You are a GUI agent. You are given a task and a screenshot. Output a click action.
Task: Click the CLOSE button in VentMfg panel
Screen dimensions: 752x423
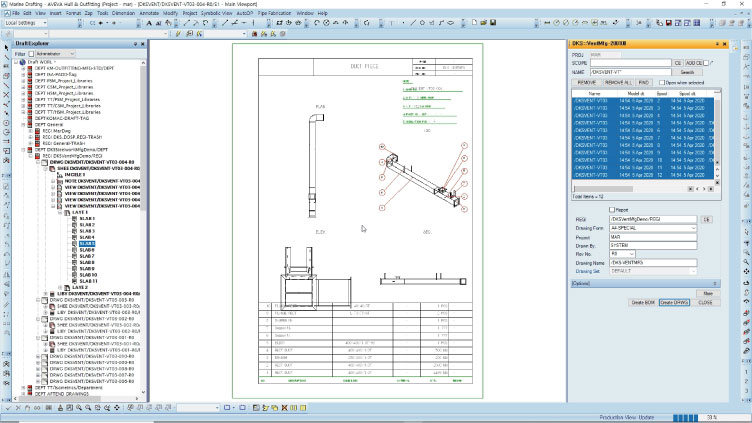[x=705, y=303]
